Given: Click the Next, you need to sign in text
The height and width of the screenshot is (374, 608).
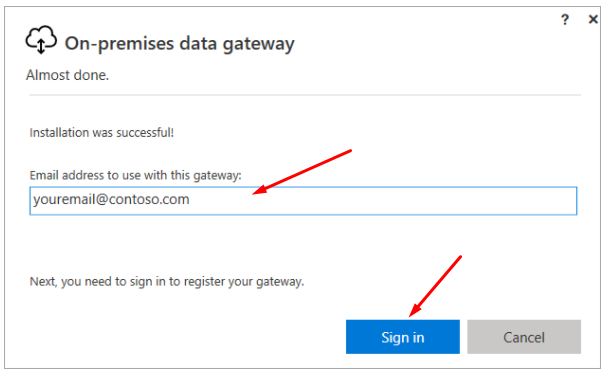Looking at the screenshot, I should [x=167, y=282].
